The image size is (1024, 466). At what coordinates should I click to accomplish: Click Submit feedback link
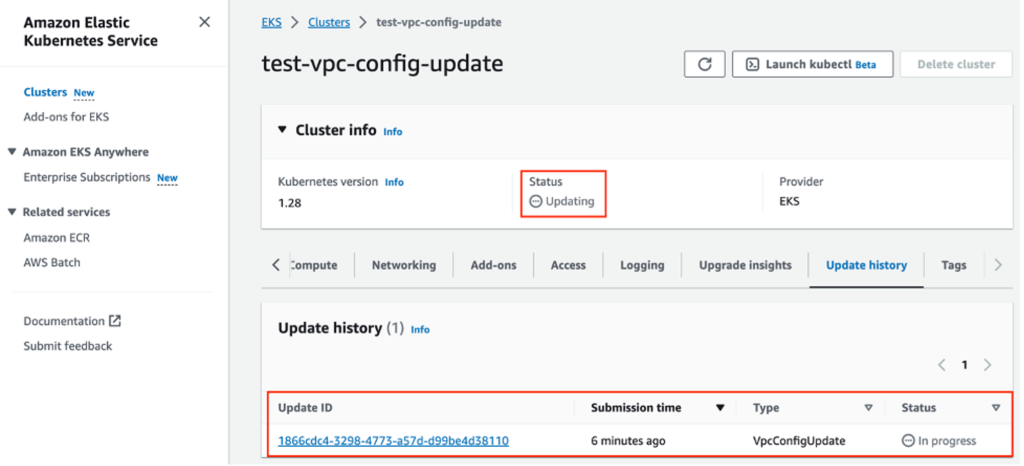[x=68, y=346]
